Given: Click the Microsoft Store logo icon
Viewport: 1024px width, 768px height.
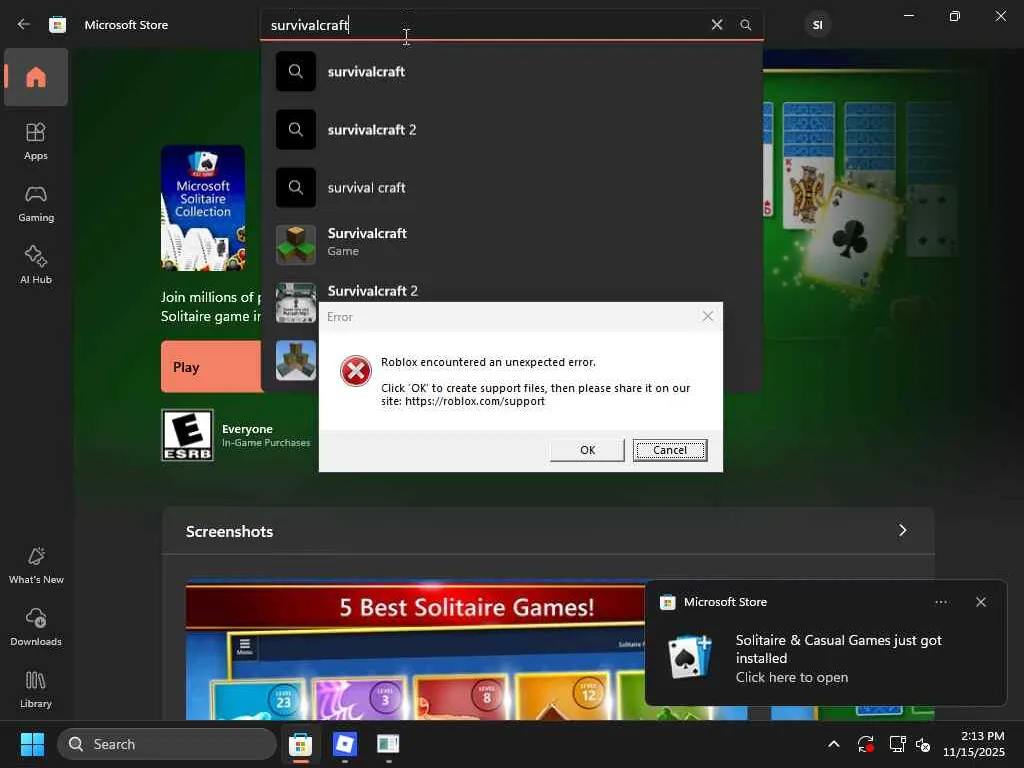Looking at the screenshot, I should click(x=57, y=25).
